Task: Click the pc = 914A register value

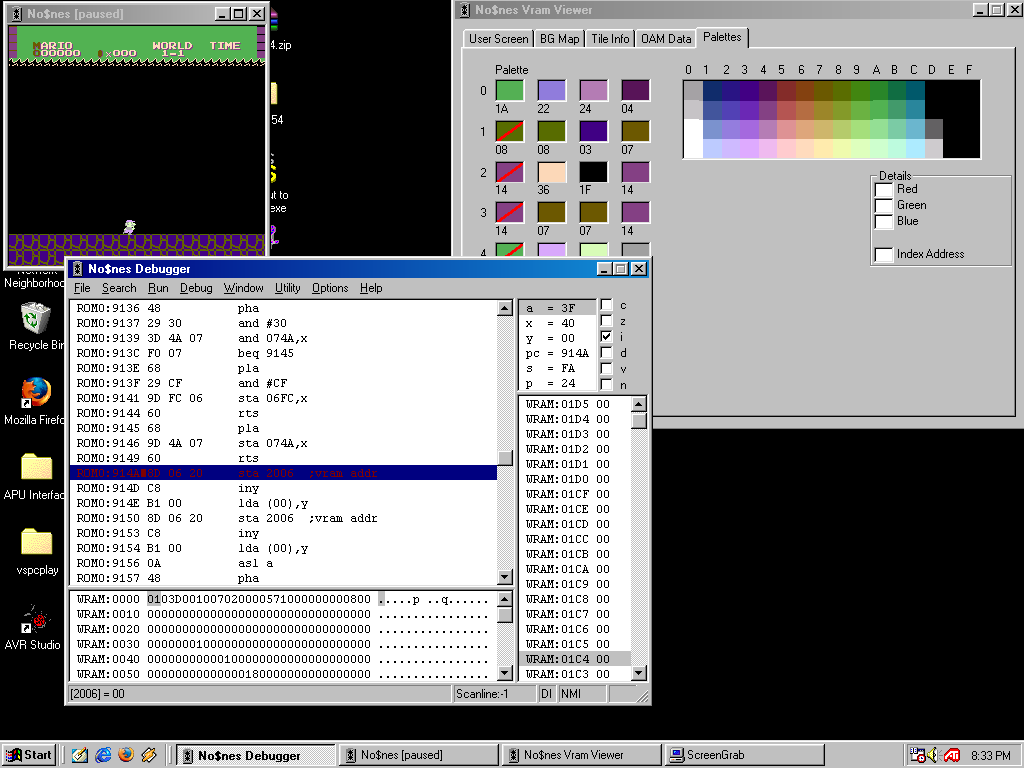Action: pos(557,353)
